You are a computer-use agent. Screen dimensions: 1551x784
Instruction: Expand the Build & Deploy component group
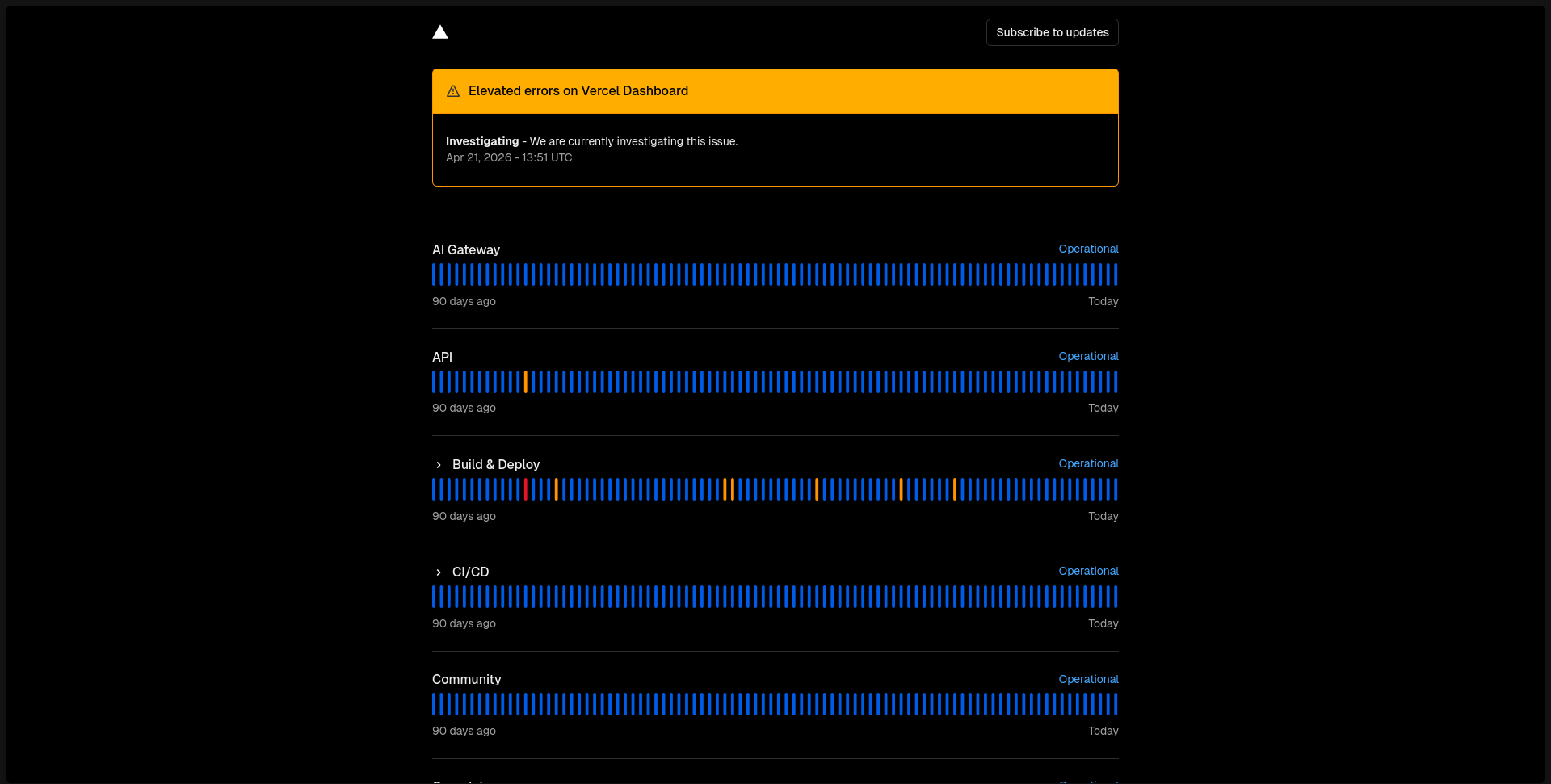pos(439,465)
